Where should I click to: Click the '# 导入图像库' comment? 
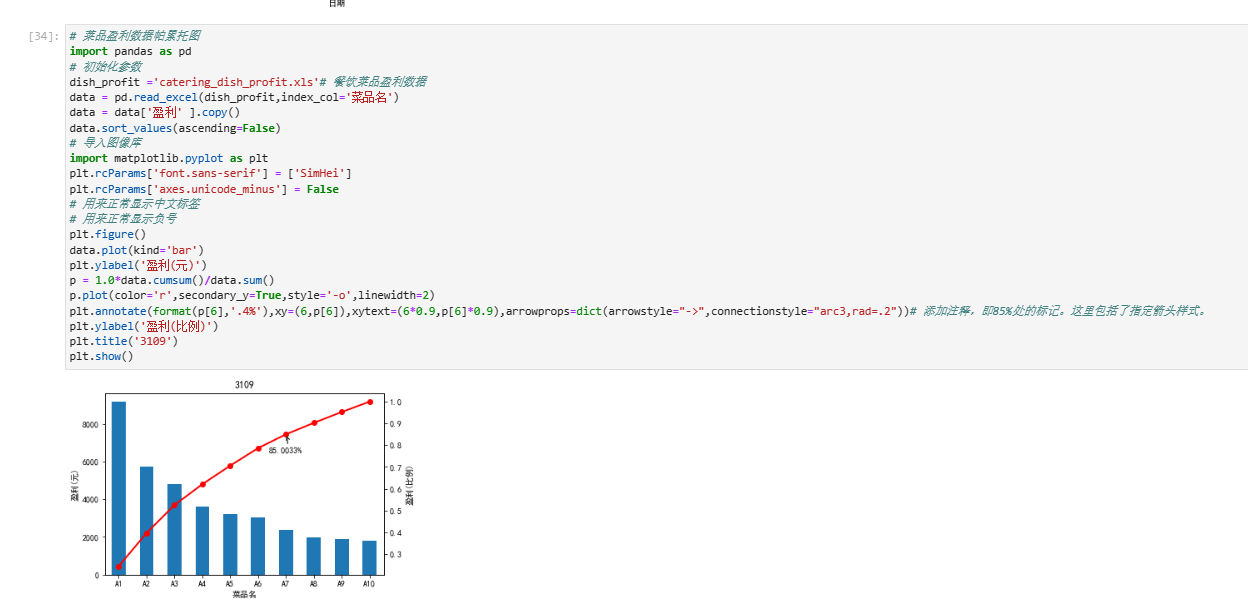tap(105, 143)
